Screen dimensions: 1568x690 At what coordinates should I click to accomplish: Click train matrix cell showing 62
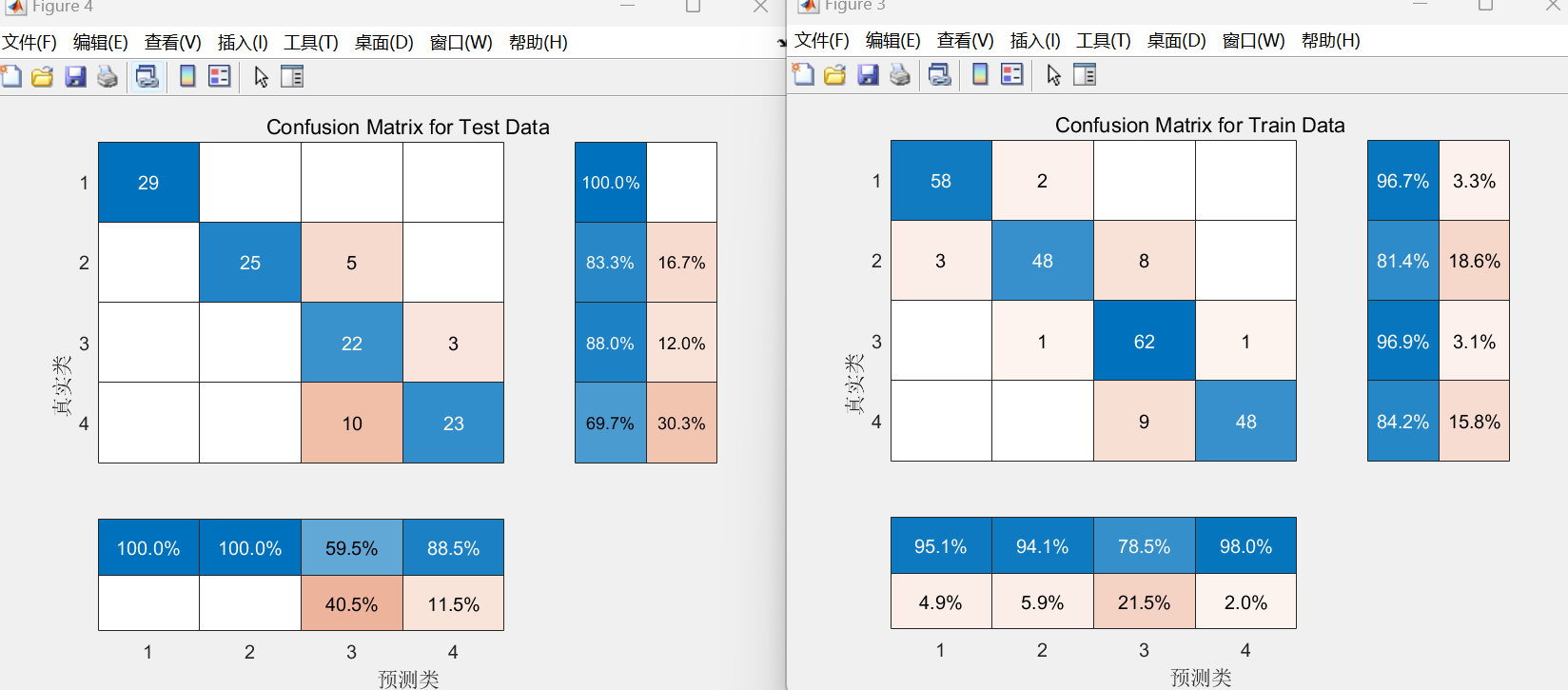(x=1144, y=341)
